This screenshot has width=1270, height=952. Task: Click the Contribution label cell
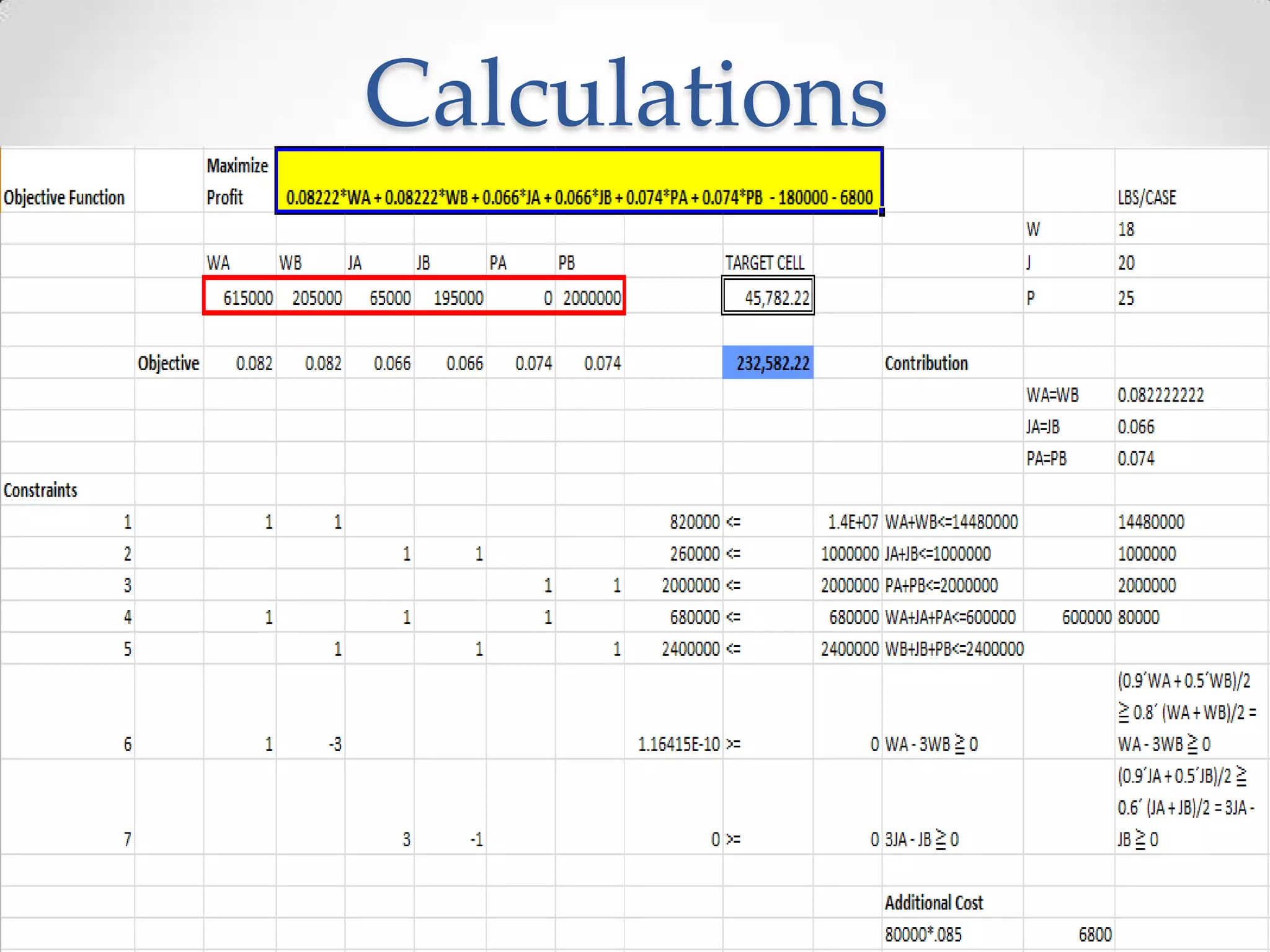tap(926, 363)
